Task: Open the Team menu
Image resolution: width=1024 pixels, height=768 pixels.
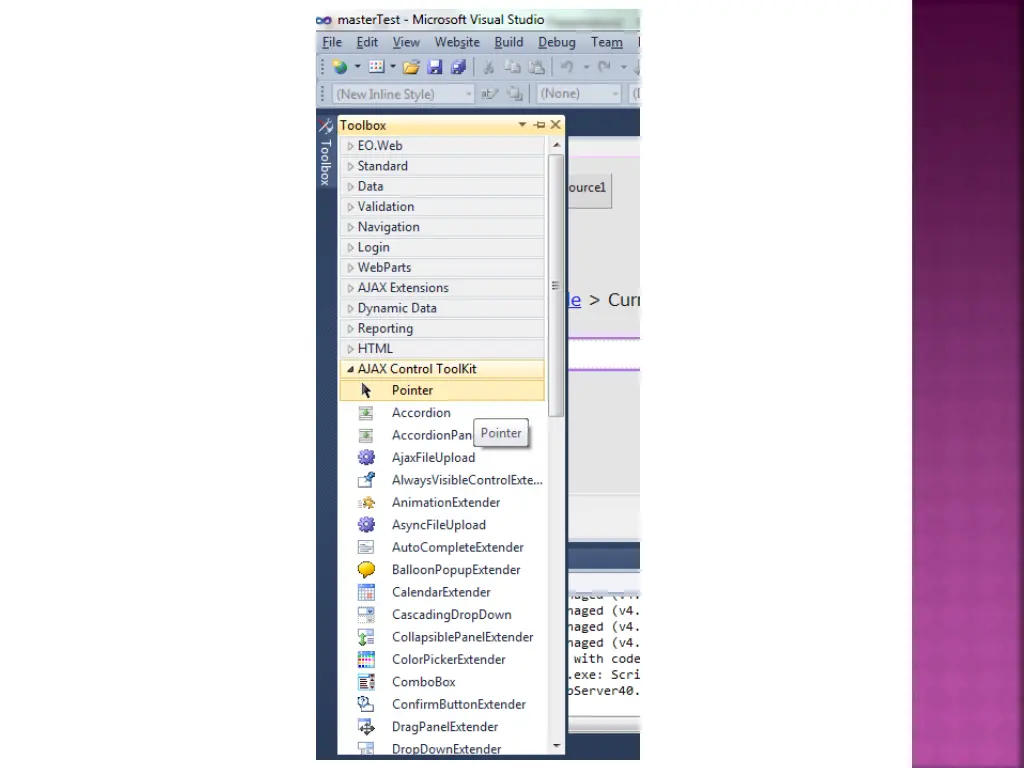Action: (607, 42)
